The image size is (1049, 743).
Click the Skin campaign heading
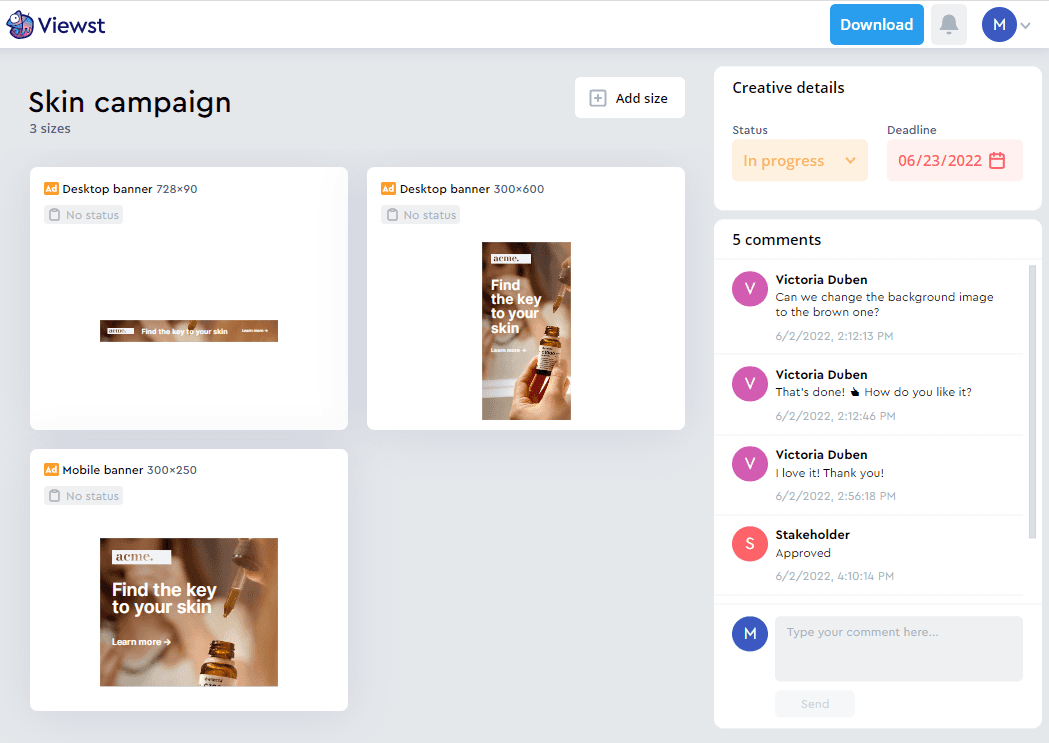[x=130, y=102]
